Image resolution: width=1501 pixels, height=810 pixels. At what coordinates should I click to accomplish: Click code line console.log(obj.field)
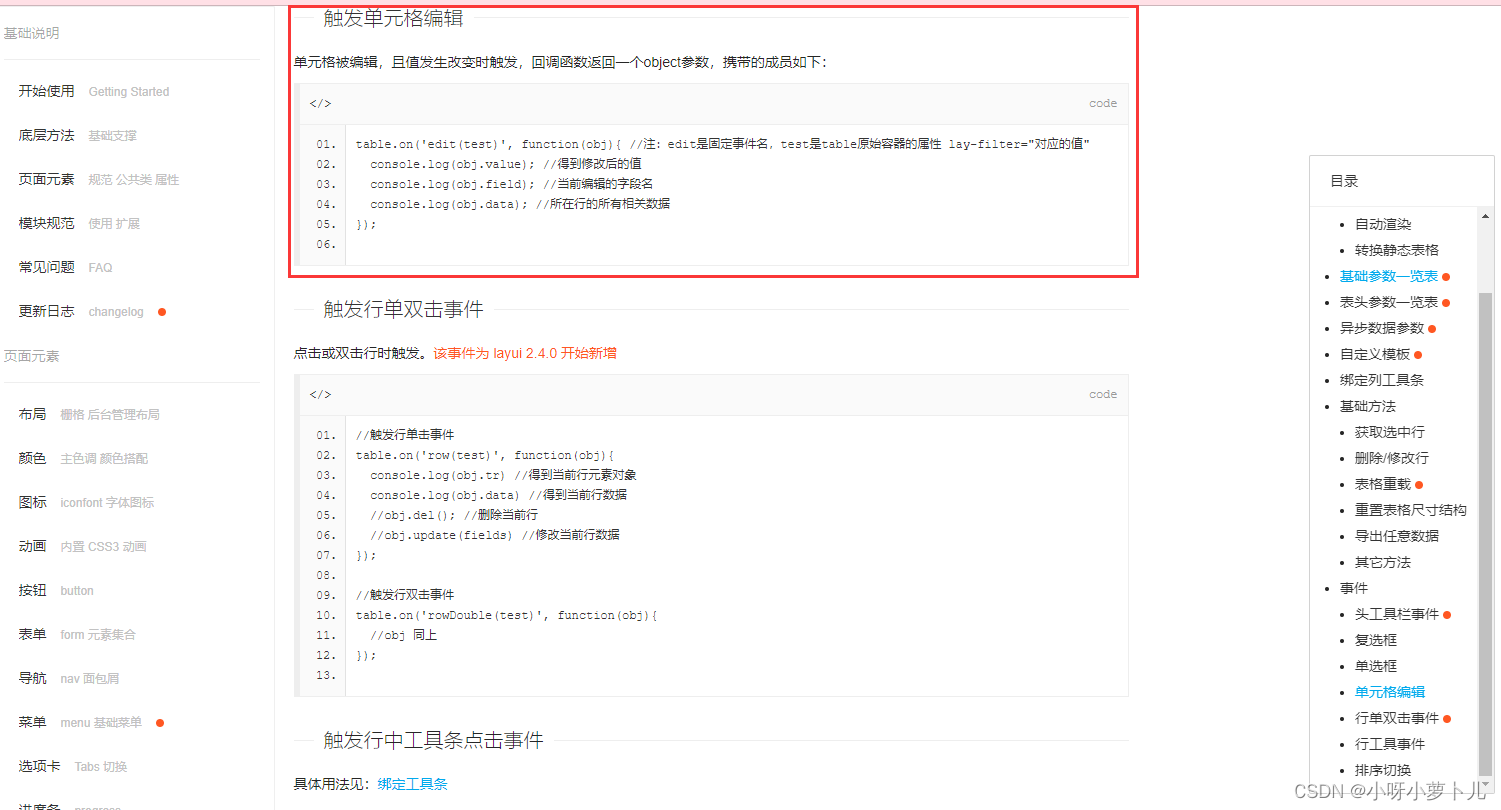(511, 184)
